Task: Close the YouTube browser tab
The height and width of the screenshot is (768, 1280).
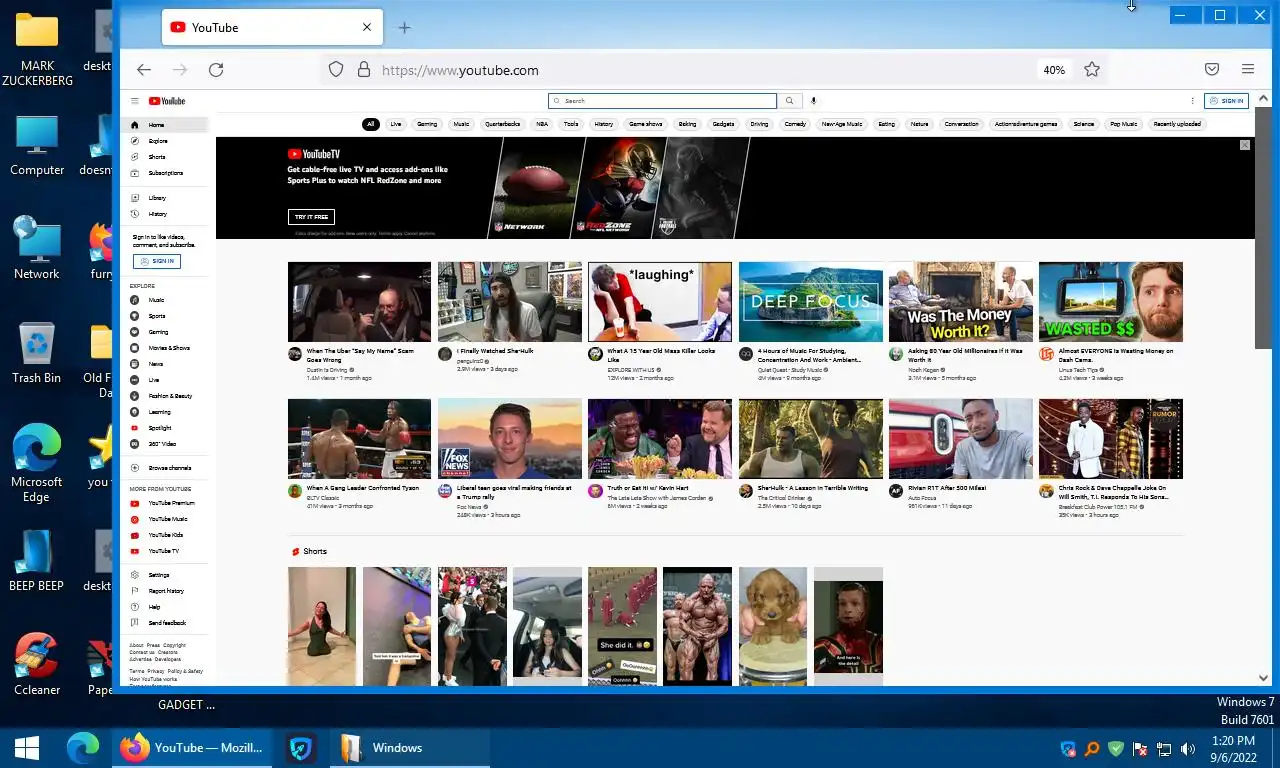Action: (x=367, y=28)
